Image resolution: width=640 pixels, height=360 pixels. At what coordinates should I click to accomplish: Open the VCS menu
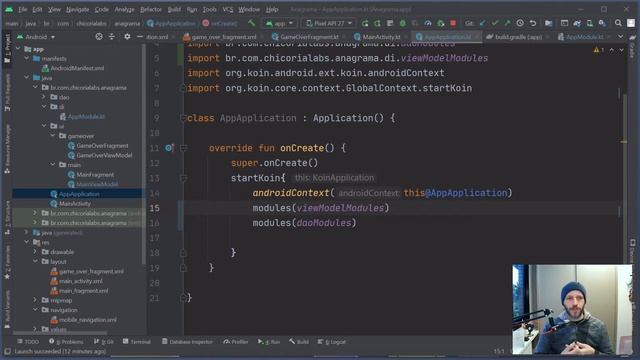pos(228,9)
